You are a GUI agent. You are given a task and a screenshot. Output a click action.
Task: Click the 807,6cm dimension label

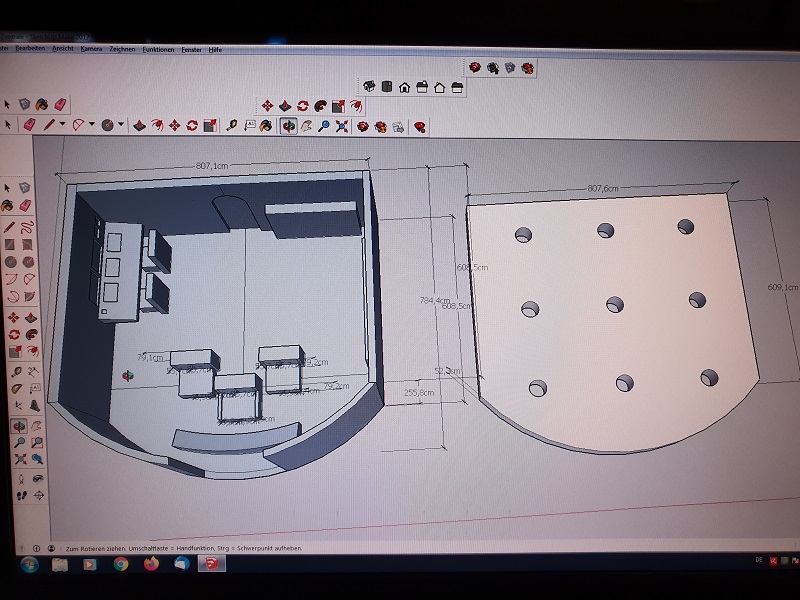click(602, 188)
